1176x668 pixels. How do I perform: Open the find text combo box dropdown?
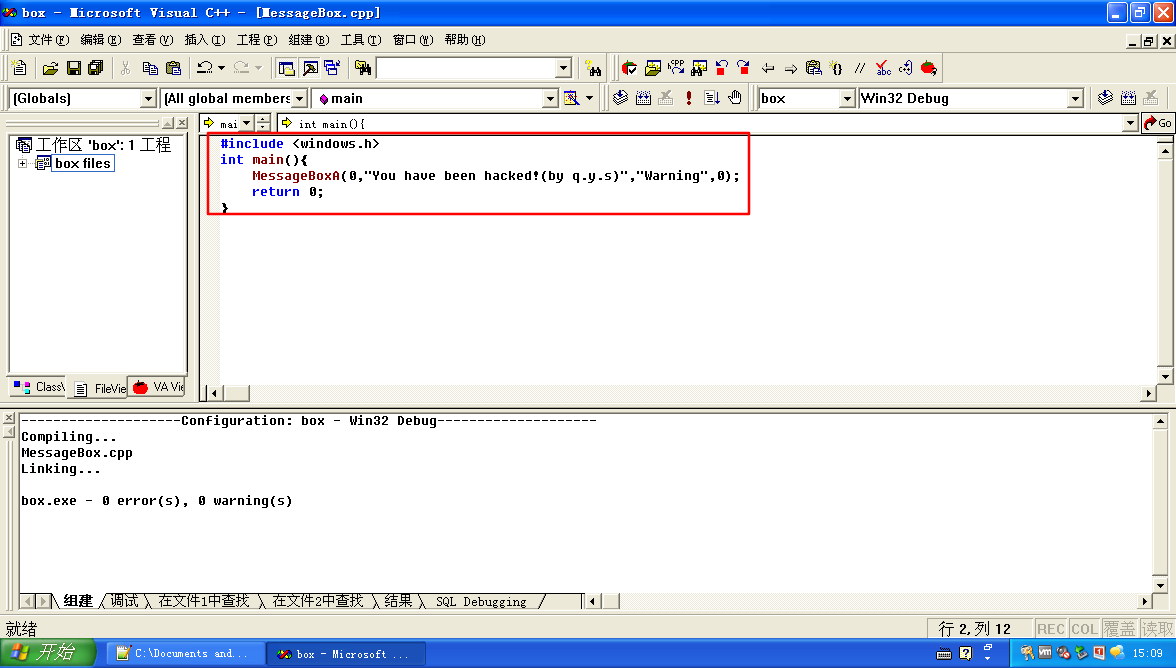coord(564,68)
